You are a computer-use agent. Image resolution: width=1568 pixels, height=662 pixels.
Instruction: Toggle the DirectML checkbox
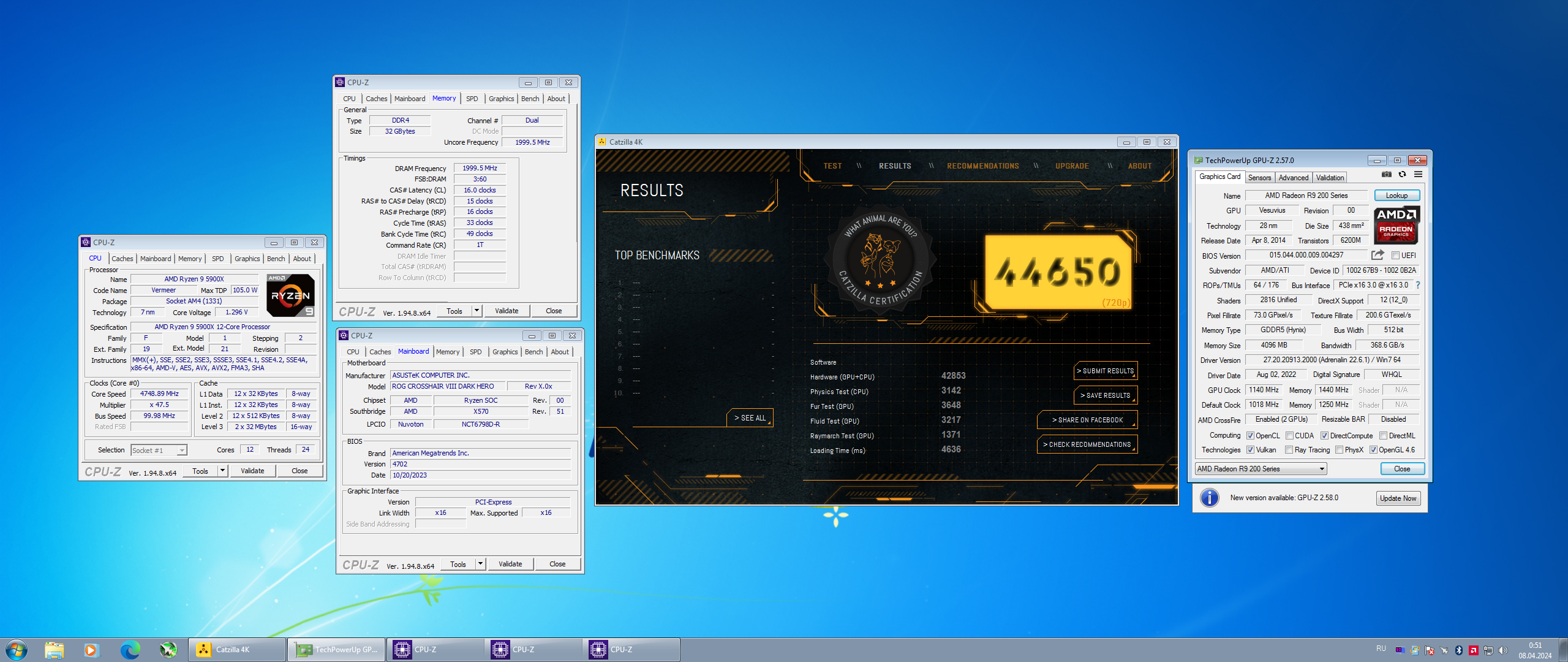[1384, 436]
